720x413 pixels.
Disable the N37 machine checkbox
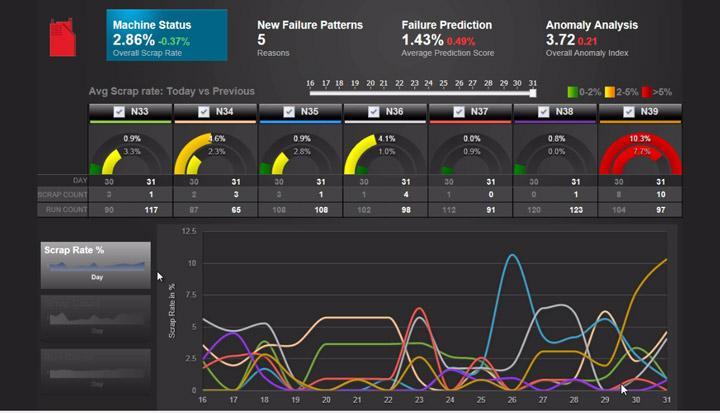click(459, 112)
